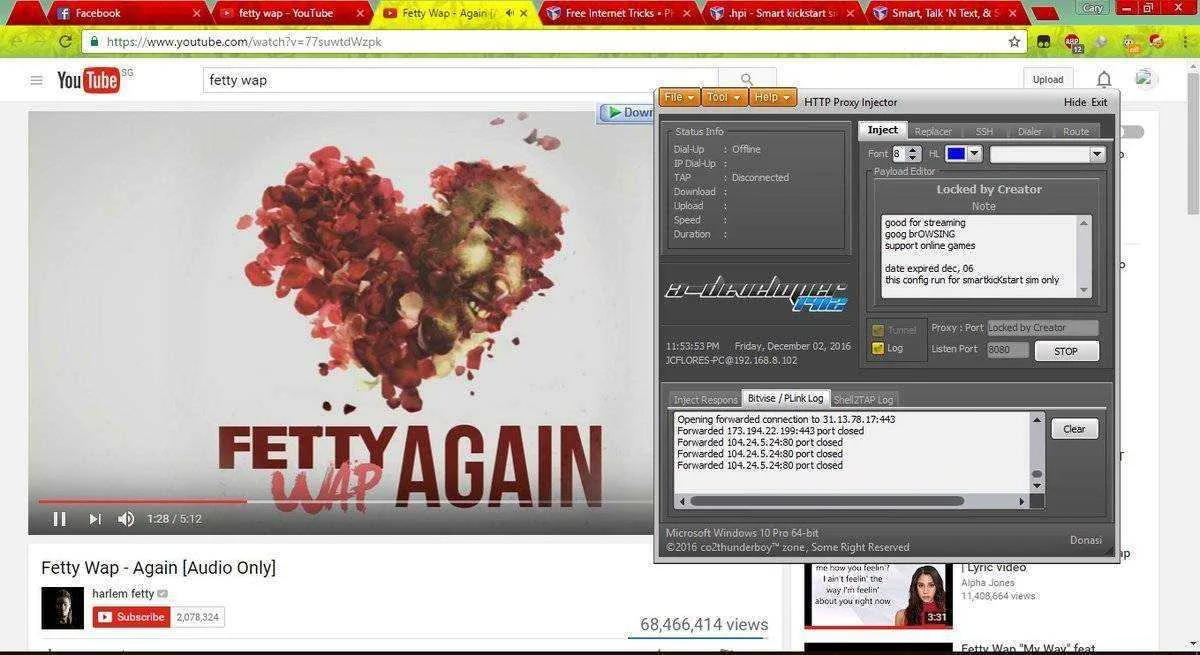Click the YouTube Upload button
The image size is (1200, 655).
(1048, 80)
